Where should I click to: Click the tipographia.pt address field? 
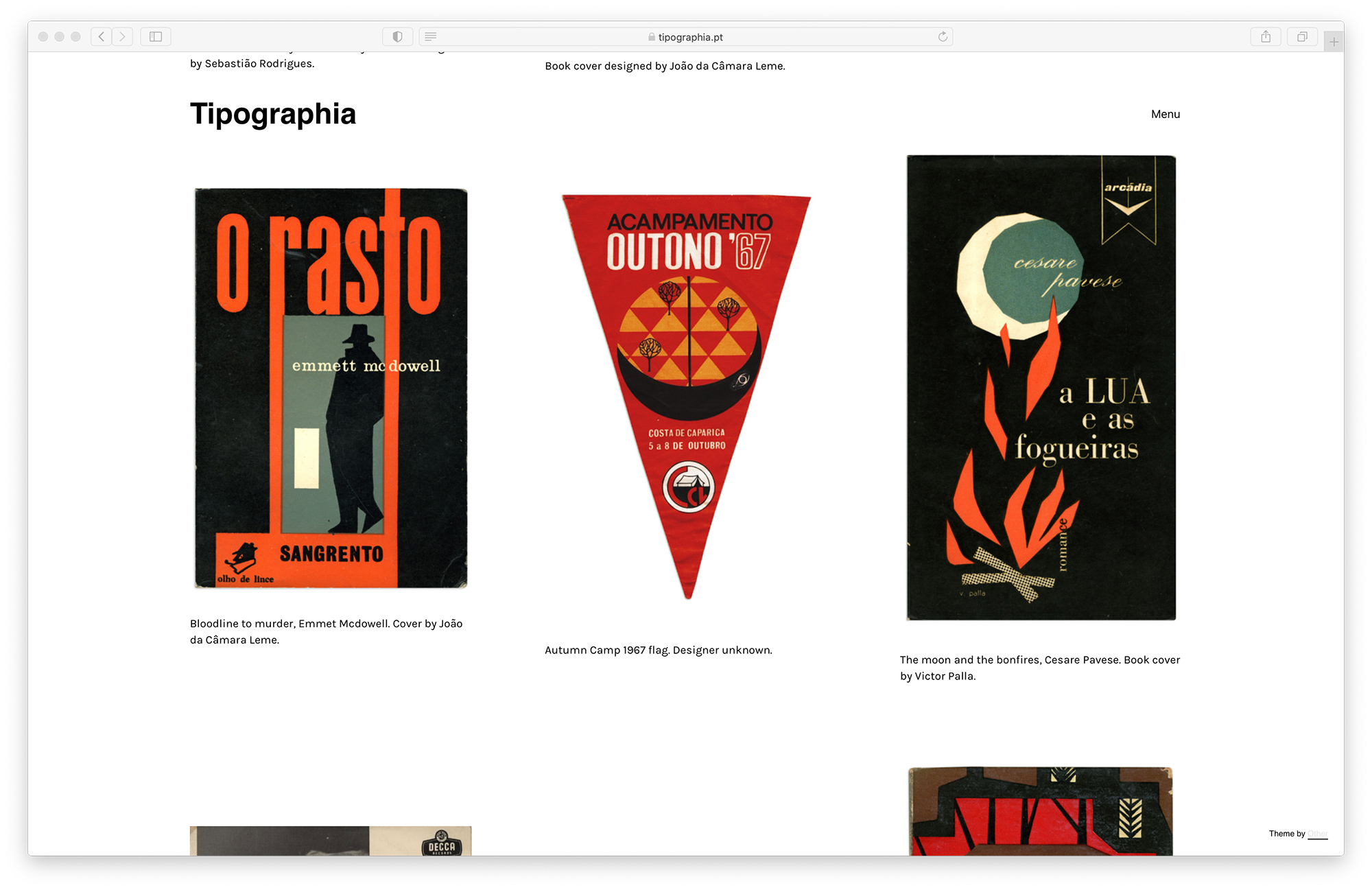click(686, 37)
